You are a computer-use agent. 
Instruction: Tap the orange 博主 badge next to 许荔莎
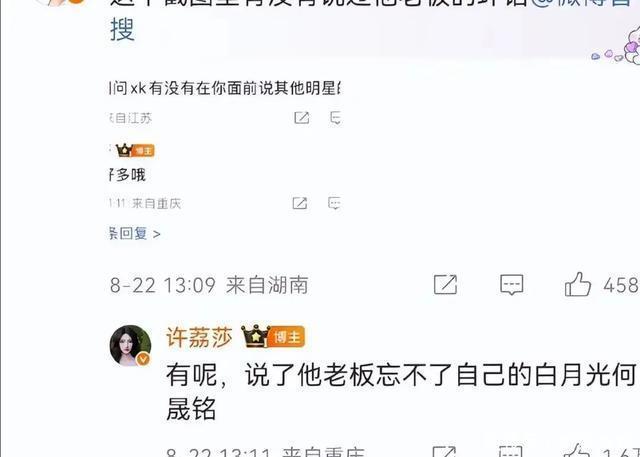click(287, 337)
